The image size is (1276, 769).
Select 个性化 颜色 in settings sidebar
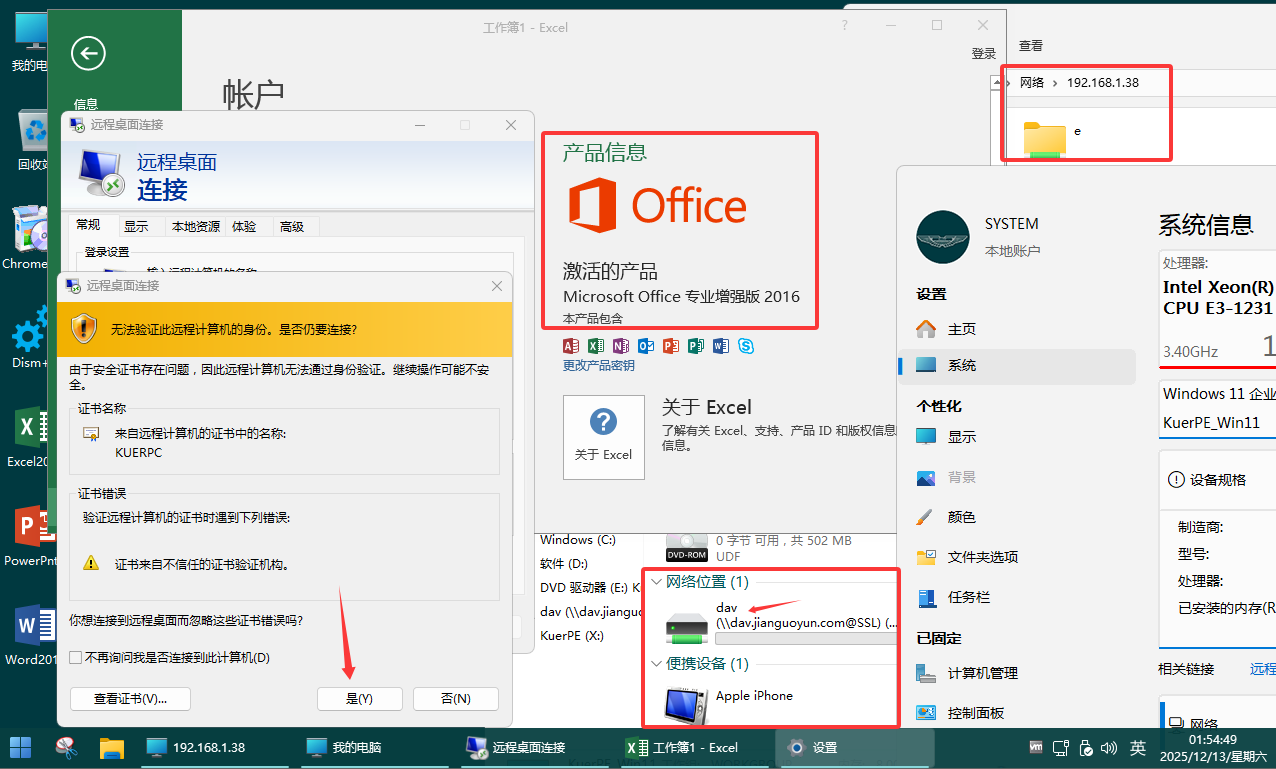point(961,517)
